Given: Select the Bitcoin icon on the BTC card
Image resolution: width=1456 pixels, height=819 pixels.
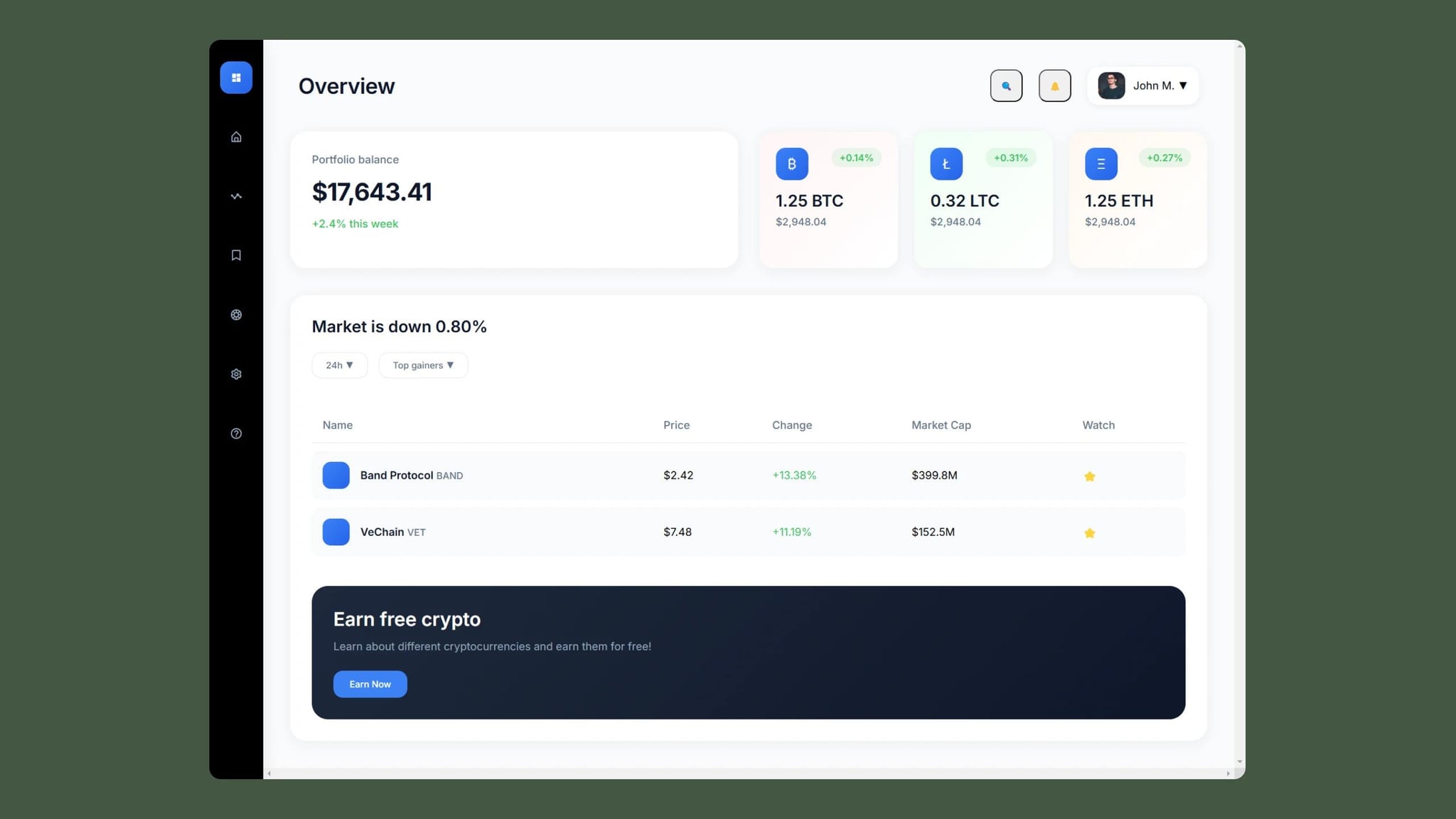Looking at the screenshot, I should (x=791, y=164).
